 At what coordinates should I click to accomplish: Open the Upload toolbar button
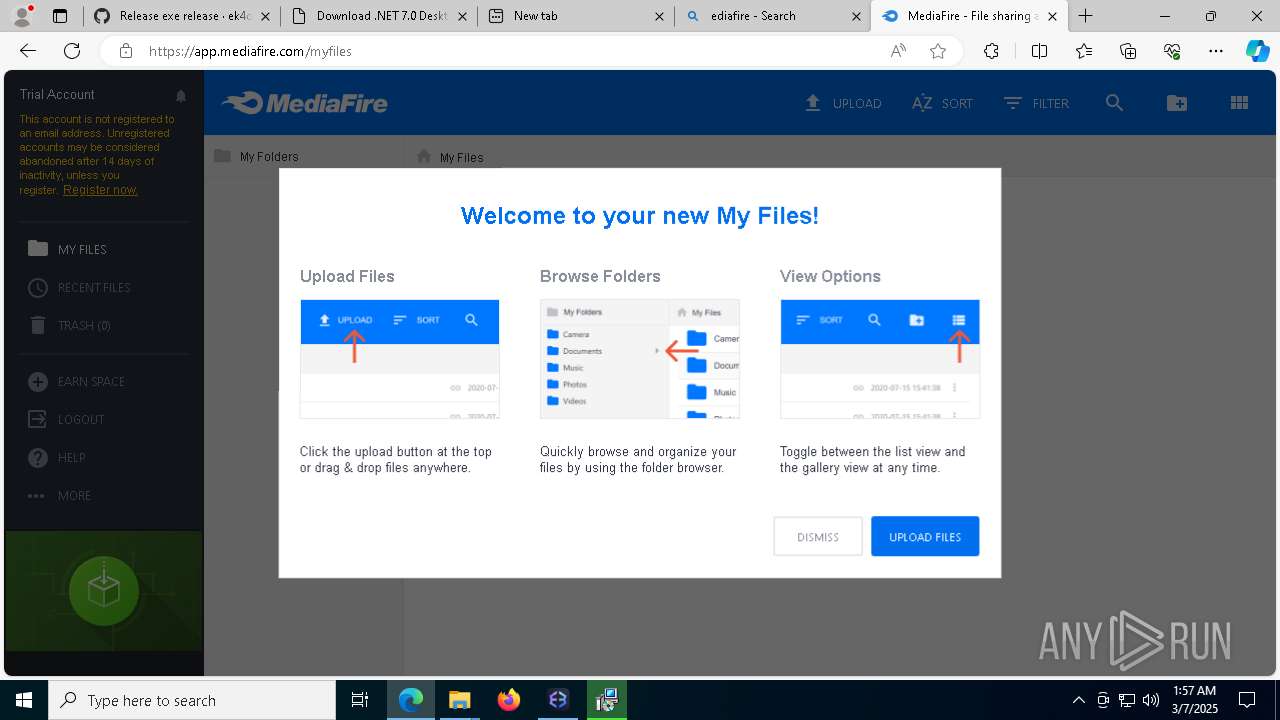click(x=843, y=103)
